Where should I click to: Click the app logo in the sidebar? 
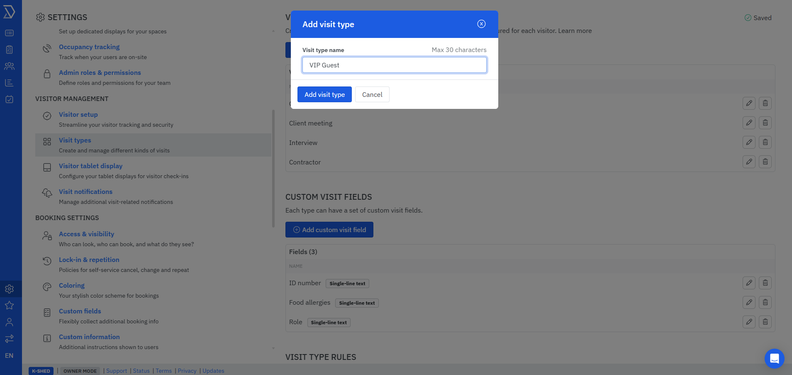pos(9,13)
